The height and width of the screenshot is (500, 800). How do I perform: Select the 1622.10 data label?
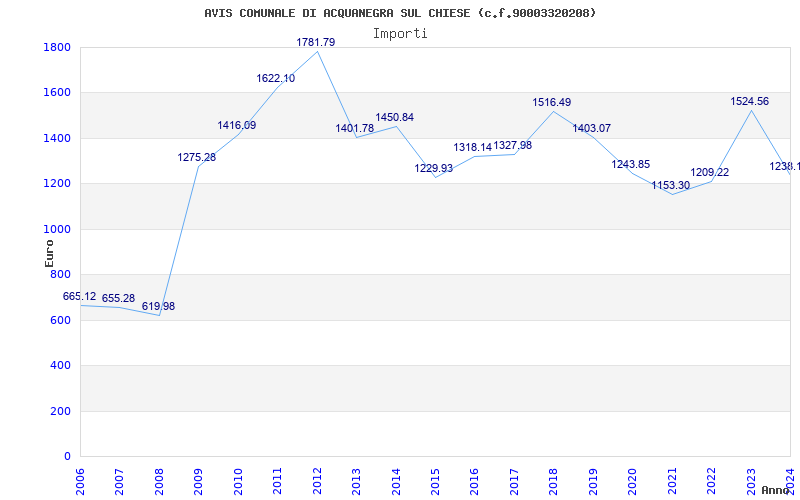click(x=275, y=79)
